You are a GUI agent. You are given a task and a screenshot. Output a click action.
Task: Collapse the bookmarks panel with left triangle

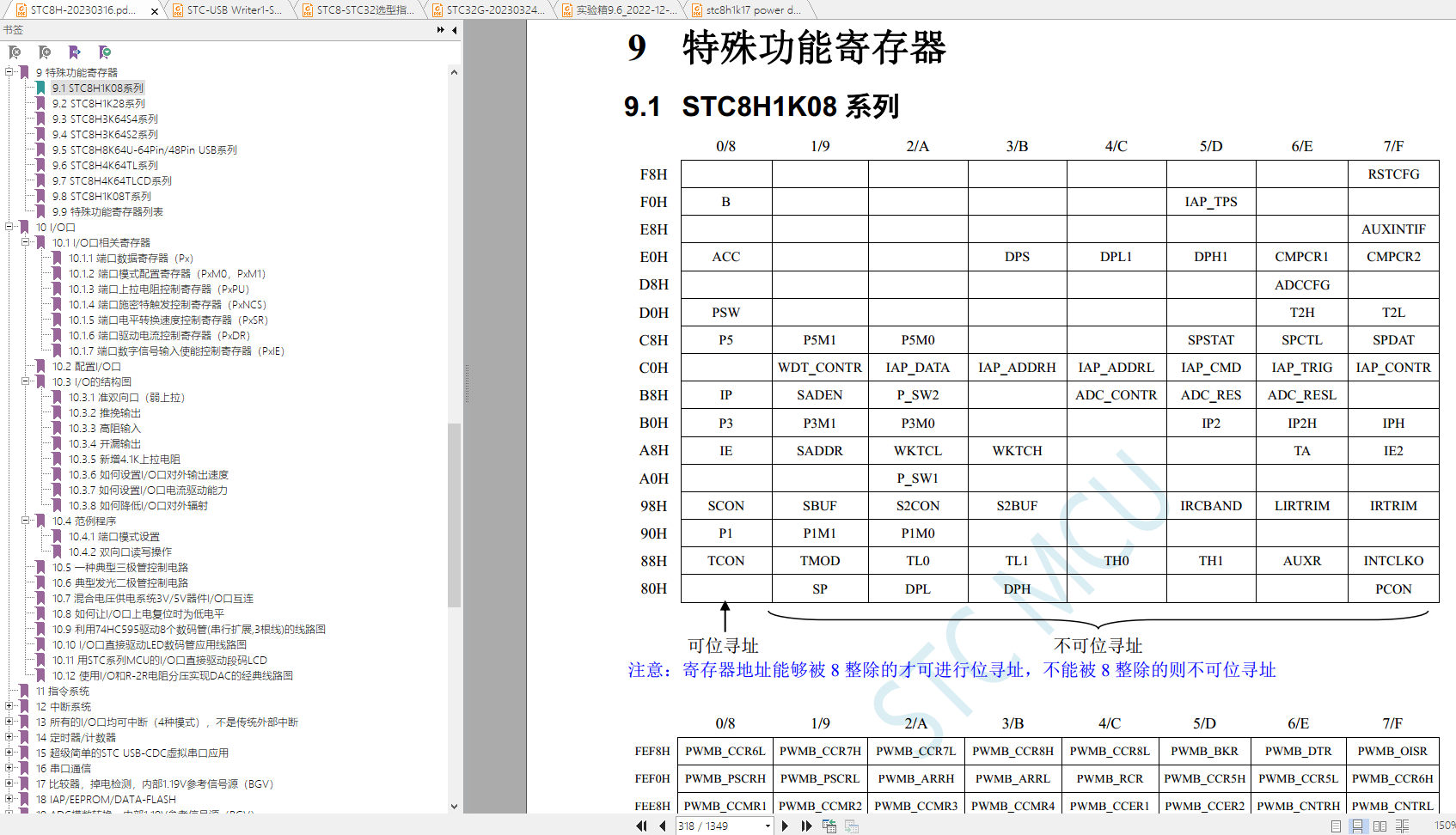(x=454, y=30)
